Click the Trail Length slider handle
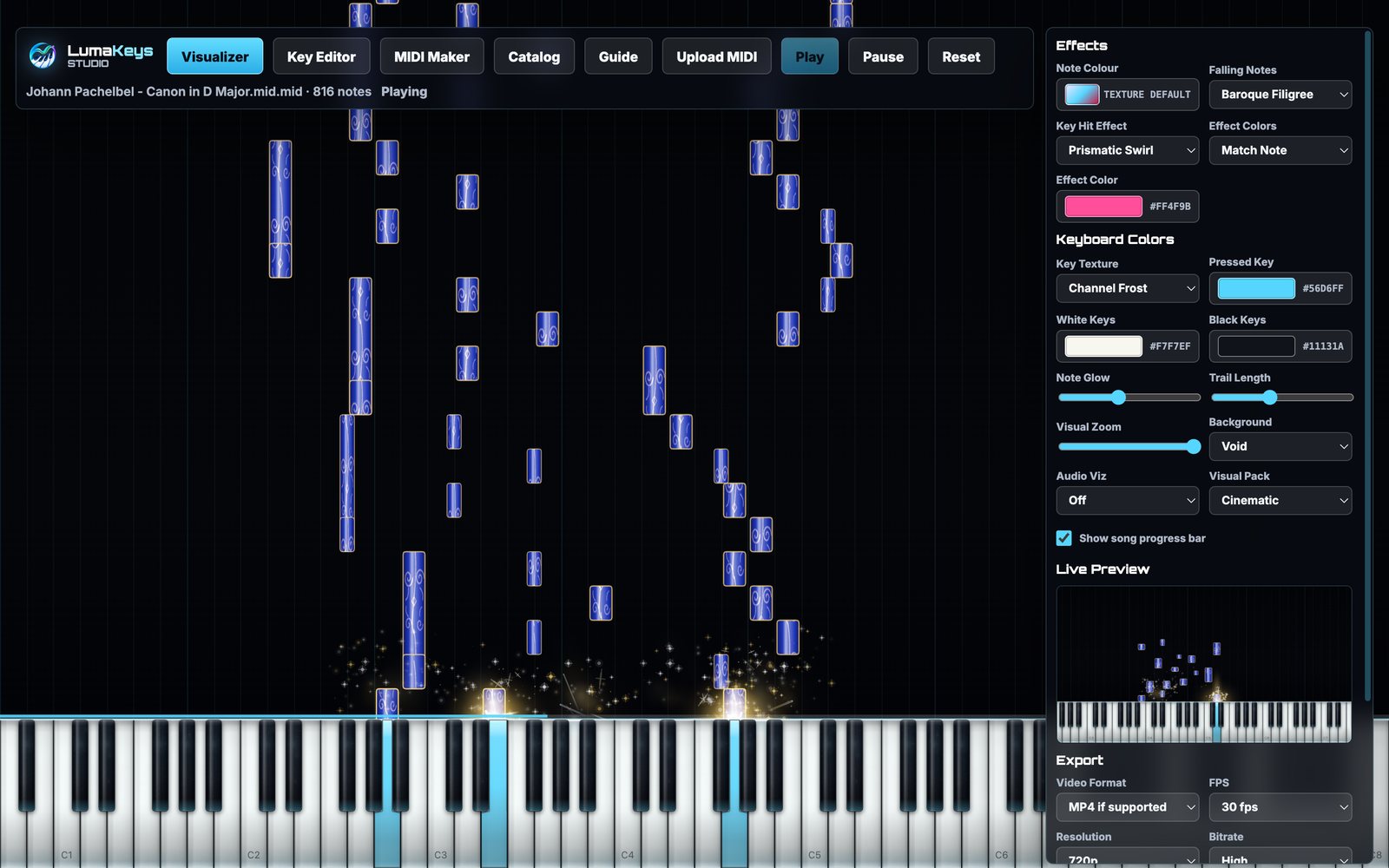The width and height of the screenshot is (1389, 868). pos(1270,398)
